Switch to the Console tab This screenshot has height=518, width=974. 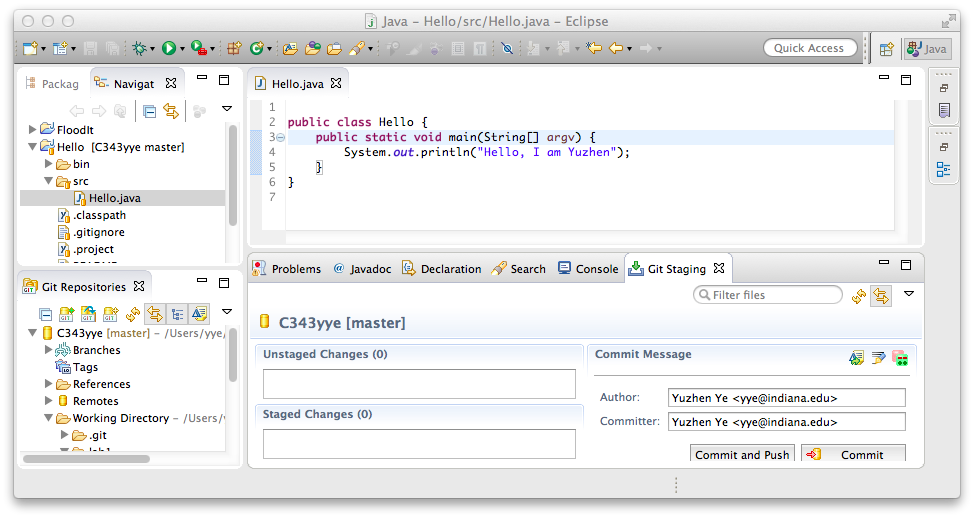coord(588,269)
